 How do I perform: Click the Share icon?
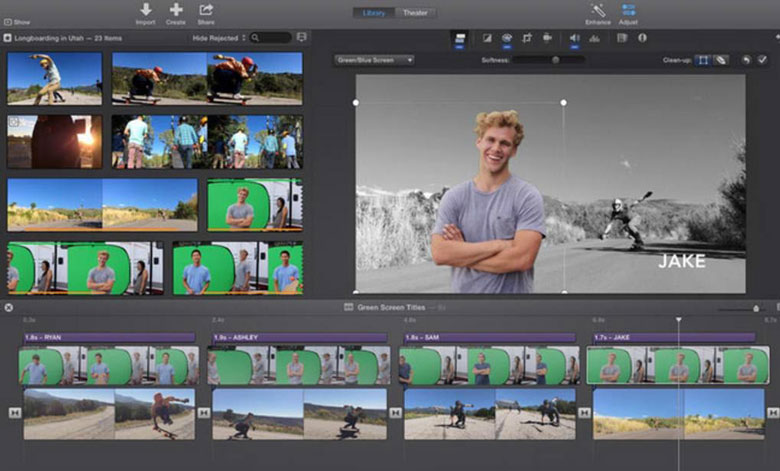coord(206,9)
